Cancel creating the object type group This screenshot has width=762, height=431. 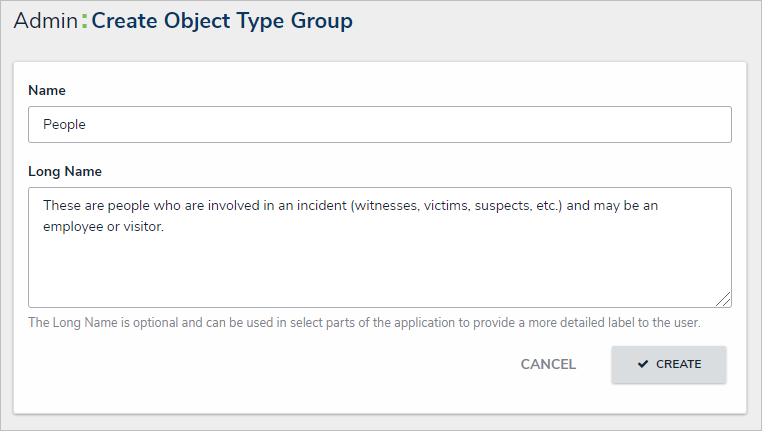click(x=548, y=365)
